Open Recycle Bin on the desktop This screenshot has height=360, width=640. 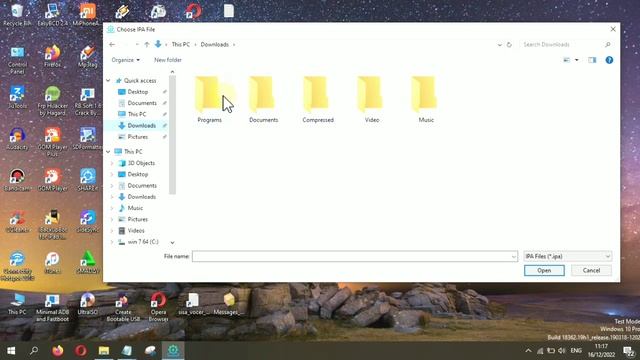pyautogui.click(x=17, y=15)
